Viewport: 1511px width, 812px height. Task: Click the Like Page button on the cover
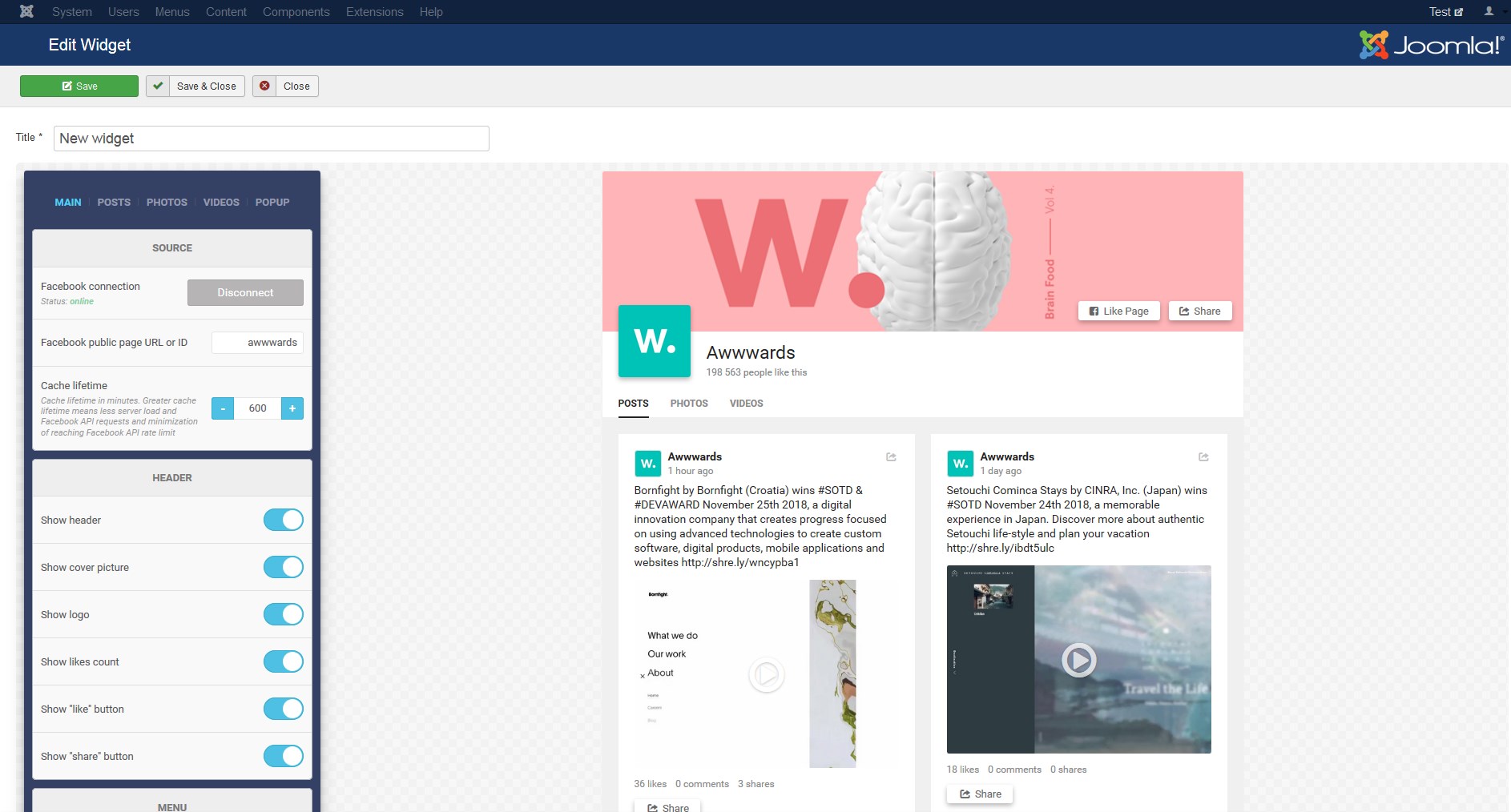pyautogui.click(x=1118, y=312)
